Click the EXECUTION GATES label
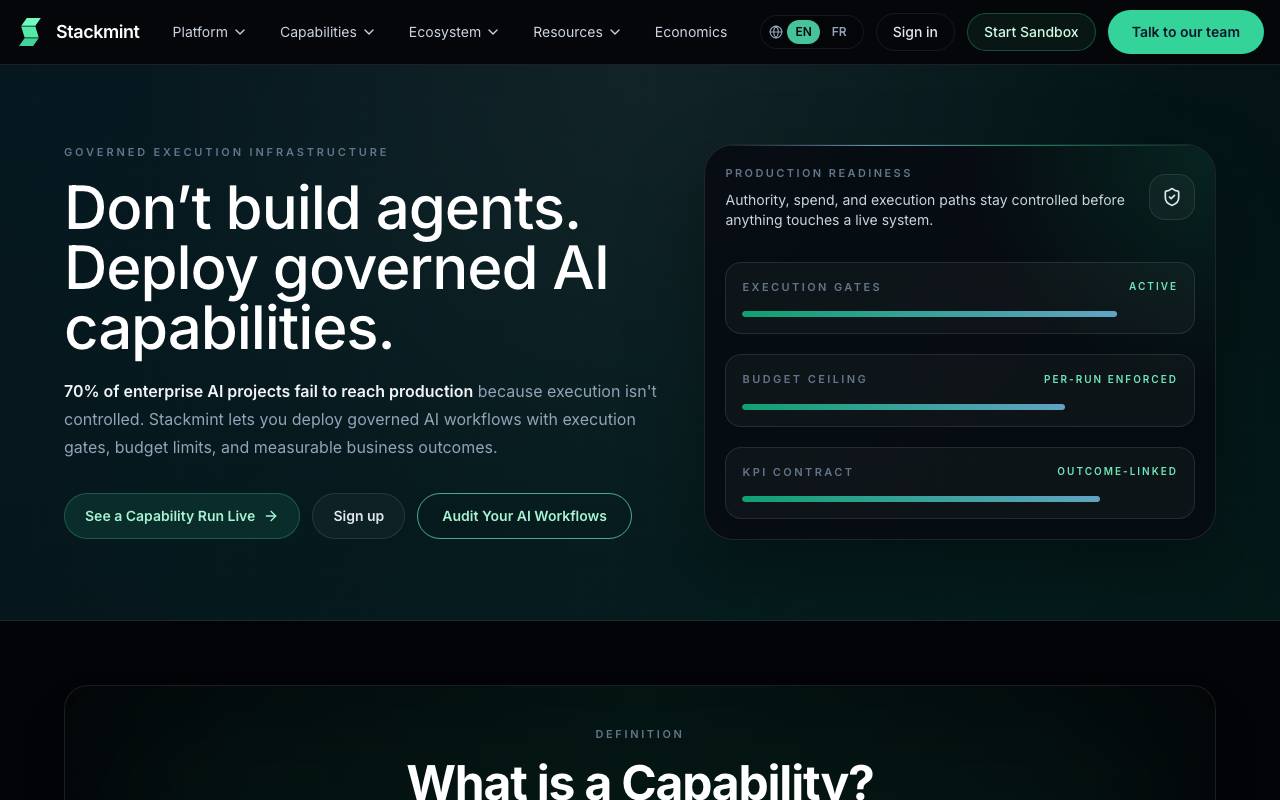1280x800 pixels. click(811, 287)
